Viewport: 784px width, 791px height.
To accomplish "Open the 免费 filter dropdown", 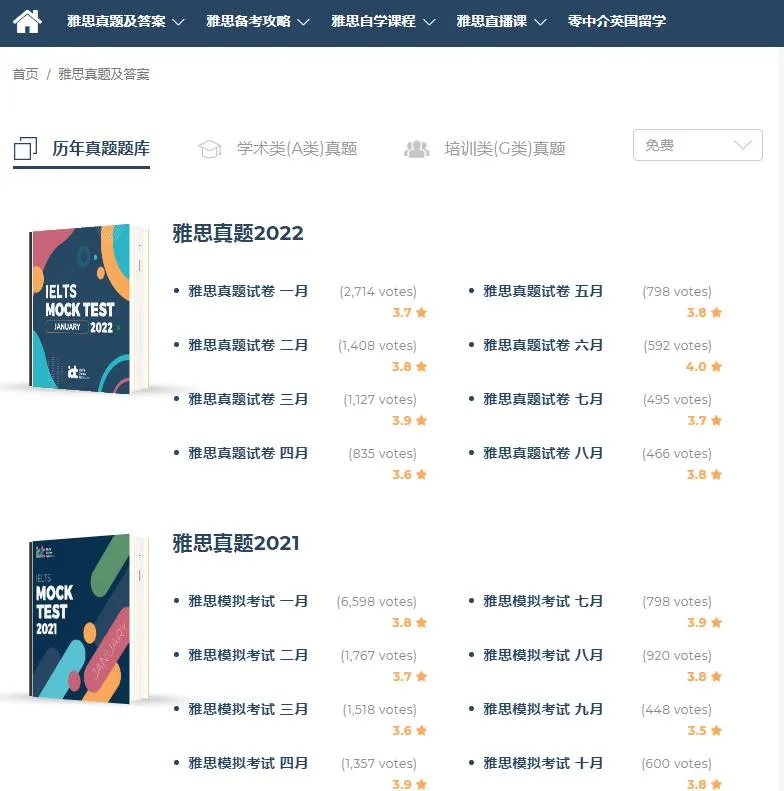I will (698, 145).
